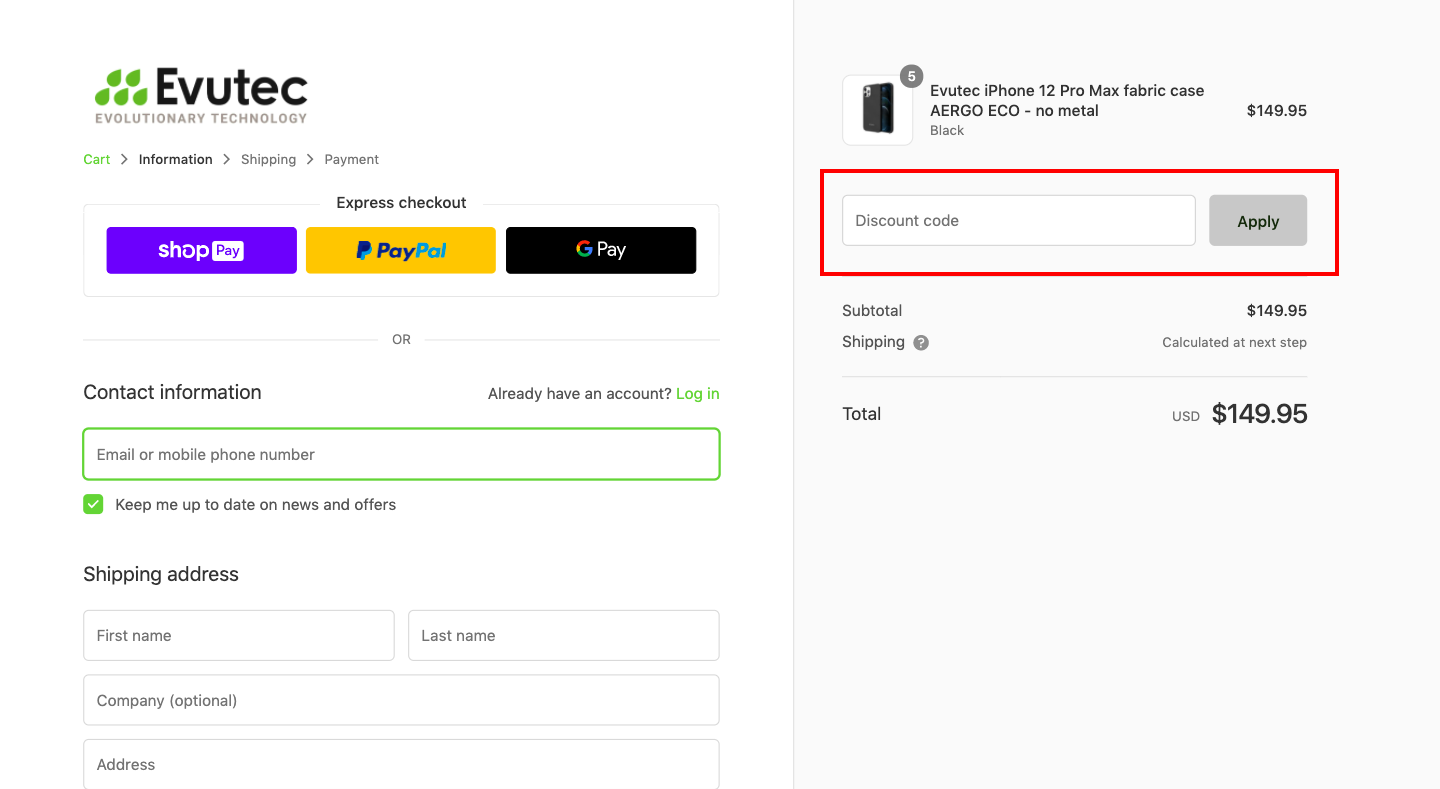The width and height of the screenshot is (1440, 789).
Task: Focus the Company (optional) field
Action: (401, 700)
